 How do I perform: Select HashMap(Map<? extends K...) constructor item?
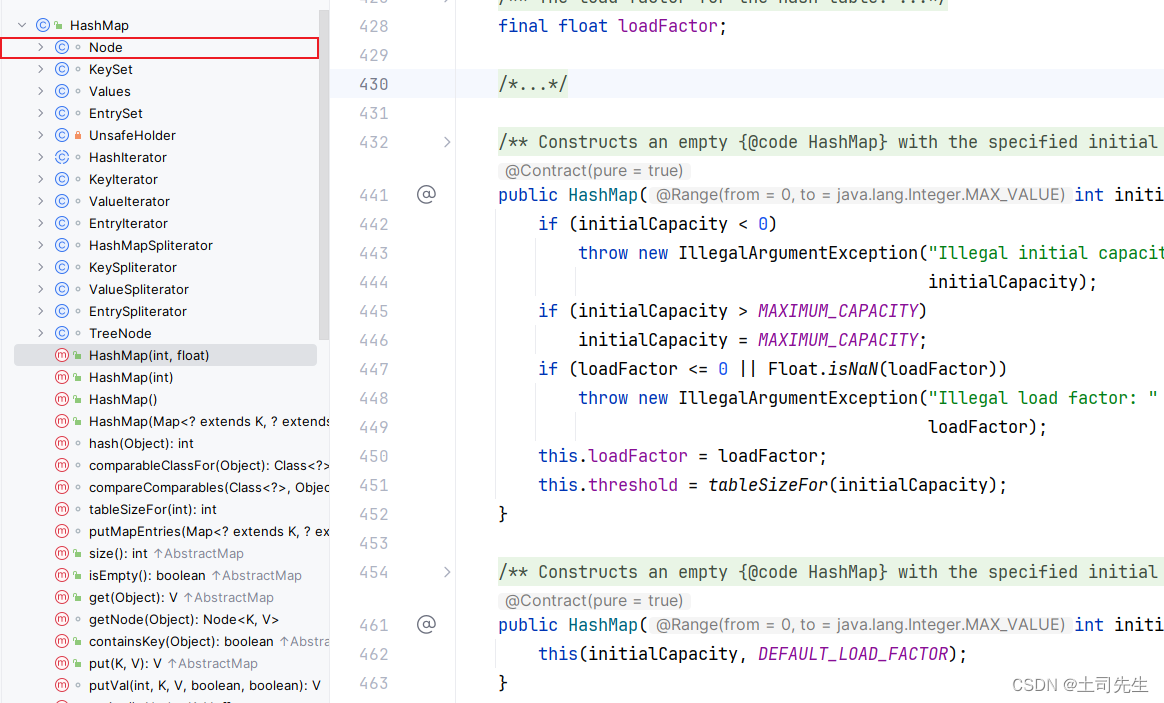tap(209, 422)
